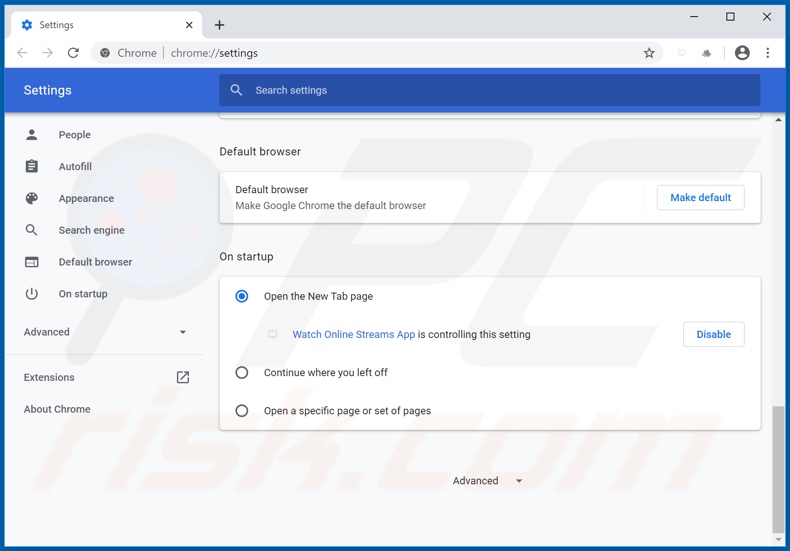Expand Advanced settings at page bottom
The width and height of the screenshot is (790, 551).
[x=488, y=481]
